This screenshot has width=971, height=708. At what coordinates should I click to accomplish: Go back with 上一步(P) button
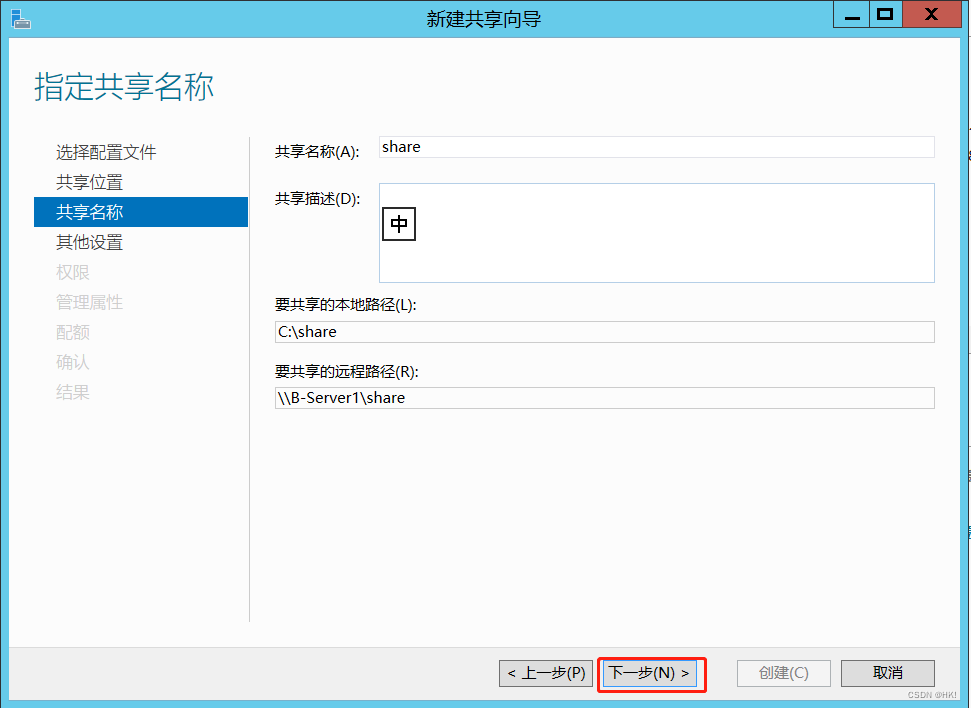[546, 673]
